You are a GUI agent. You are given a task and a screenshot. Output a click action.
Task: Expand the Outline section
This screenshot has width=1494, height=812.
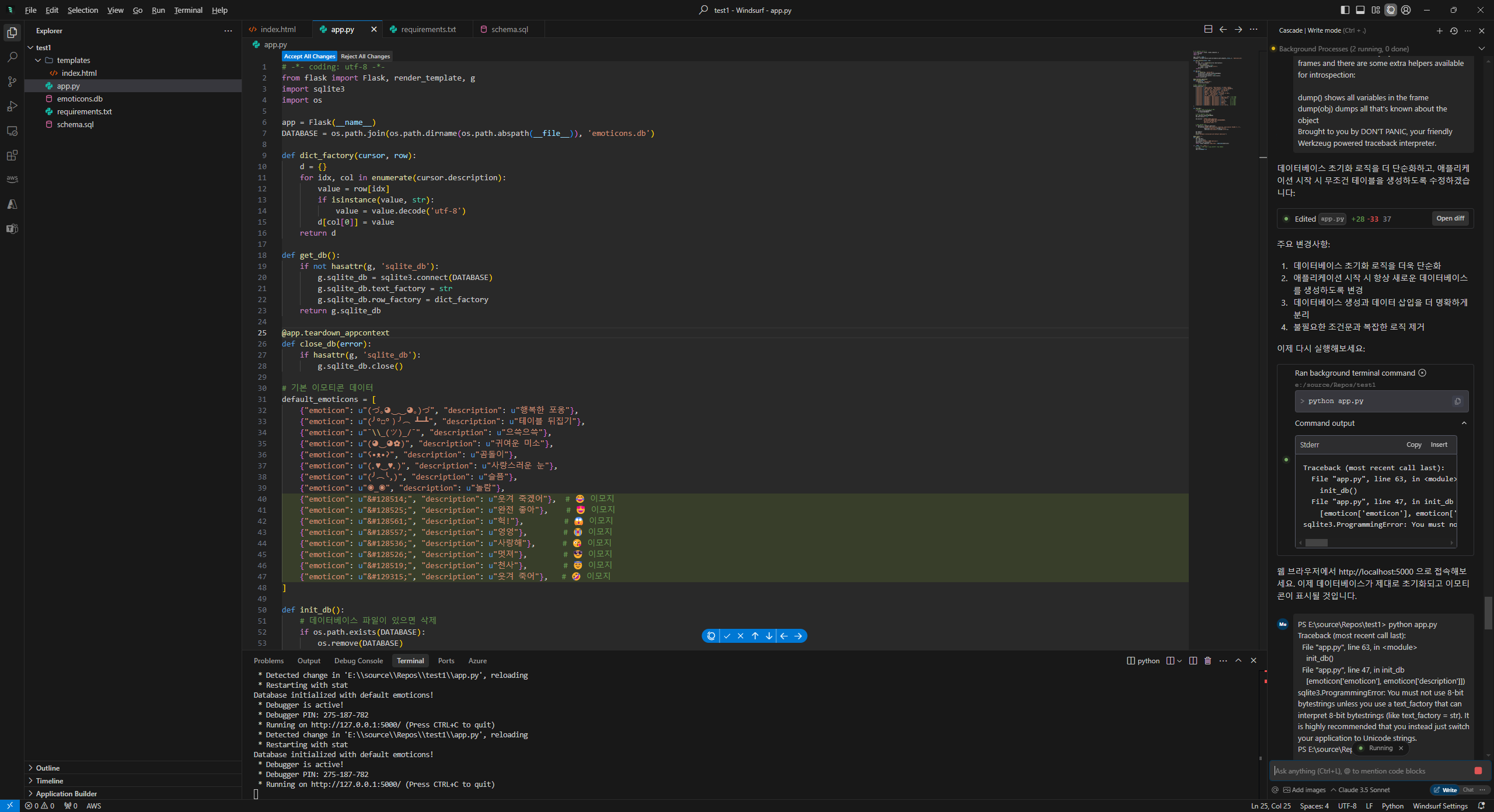47,768
